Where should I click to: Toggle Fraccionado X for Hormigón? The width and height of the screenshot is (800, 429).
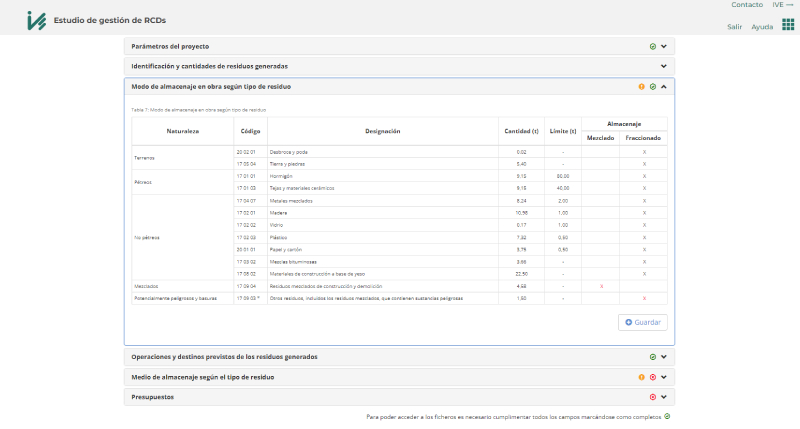644,176
